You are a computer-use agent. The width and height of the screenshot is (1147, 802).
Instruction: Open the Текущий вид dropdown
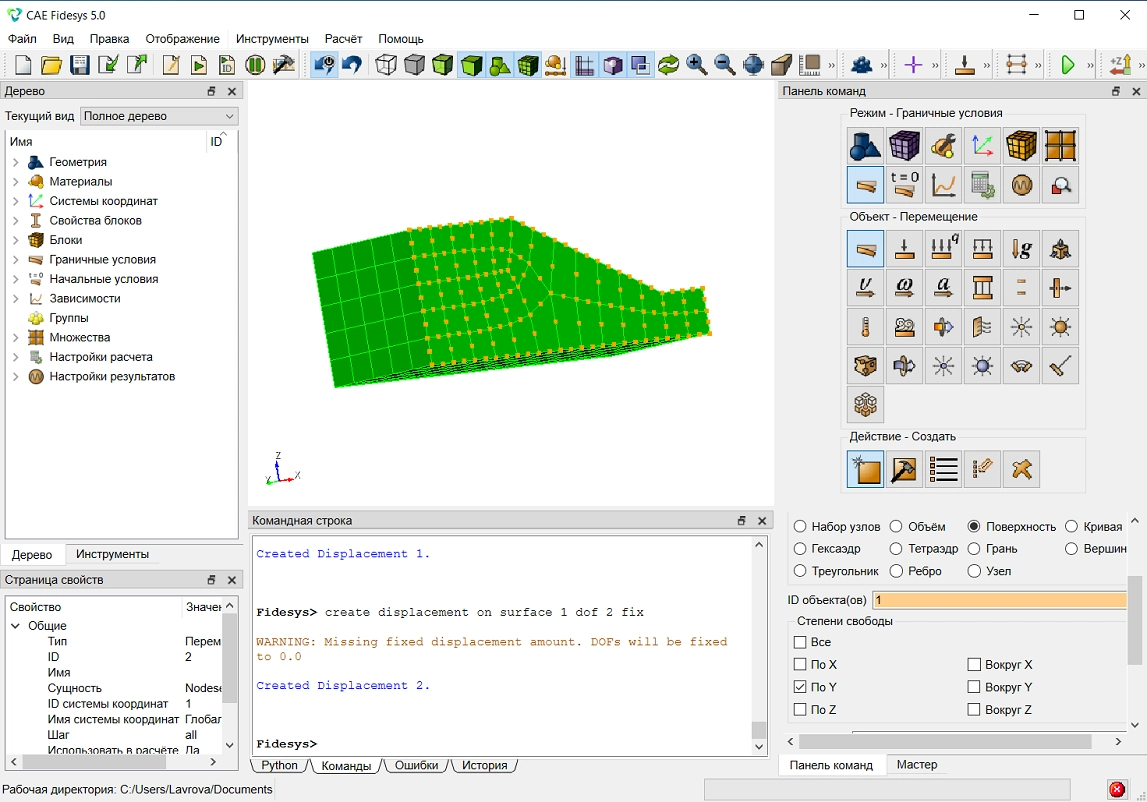159,116
